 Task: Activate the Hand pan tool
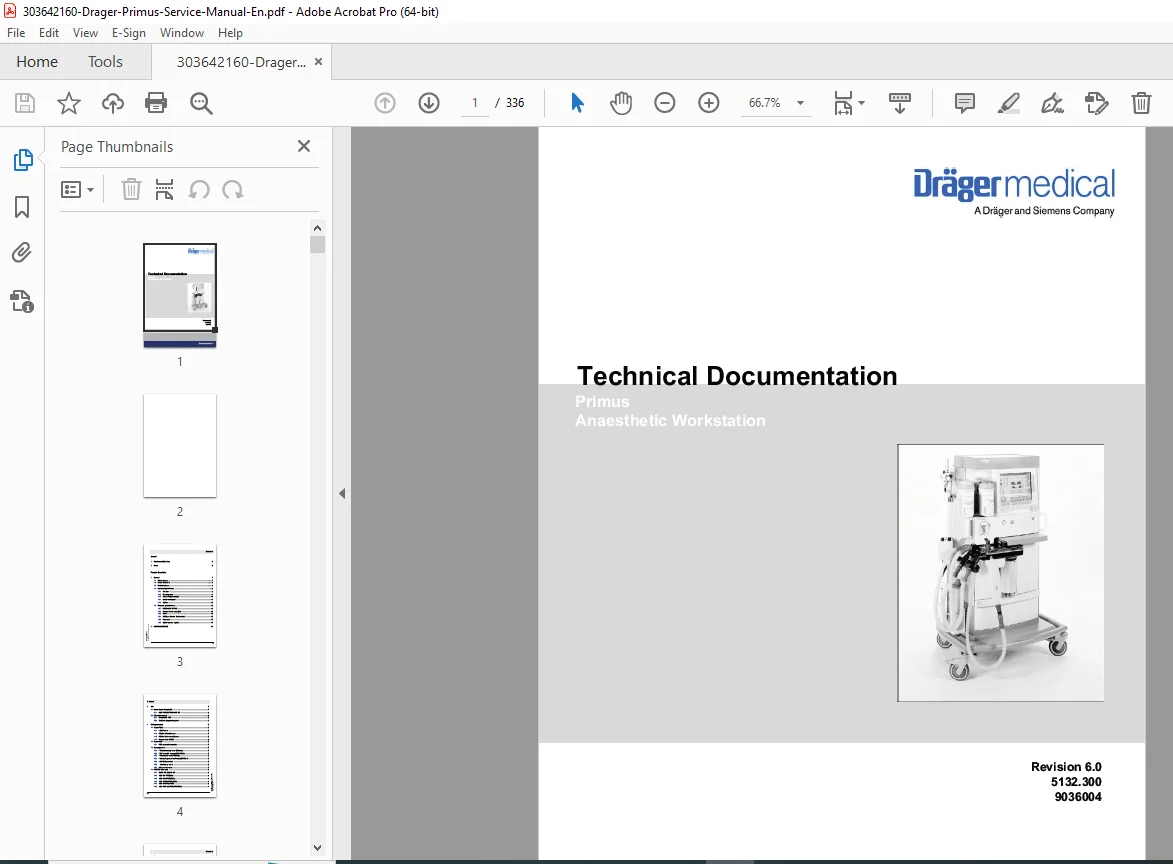[621, 102]
